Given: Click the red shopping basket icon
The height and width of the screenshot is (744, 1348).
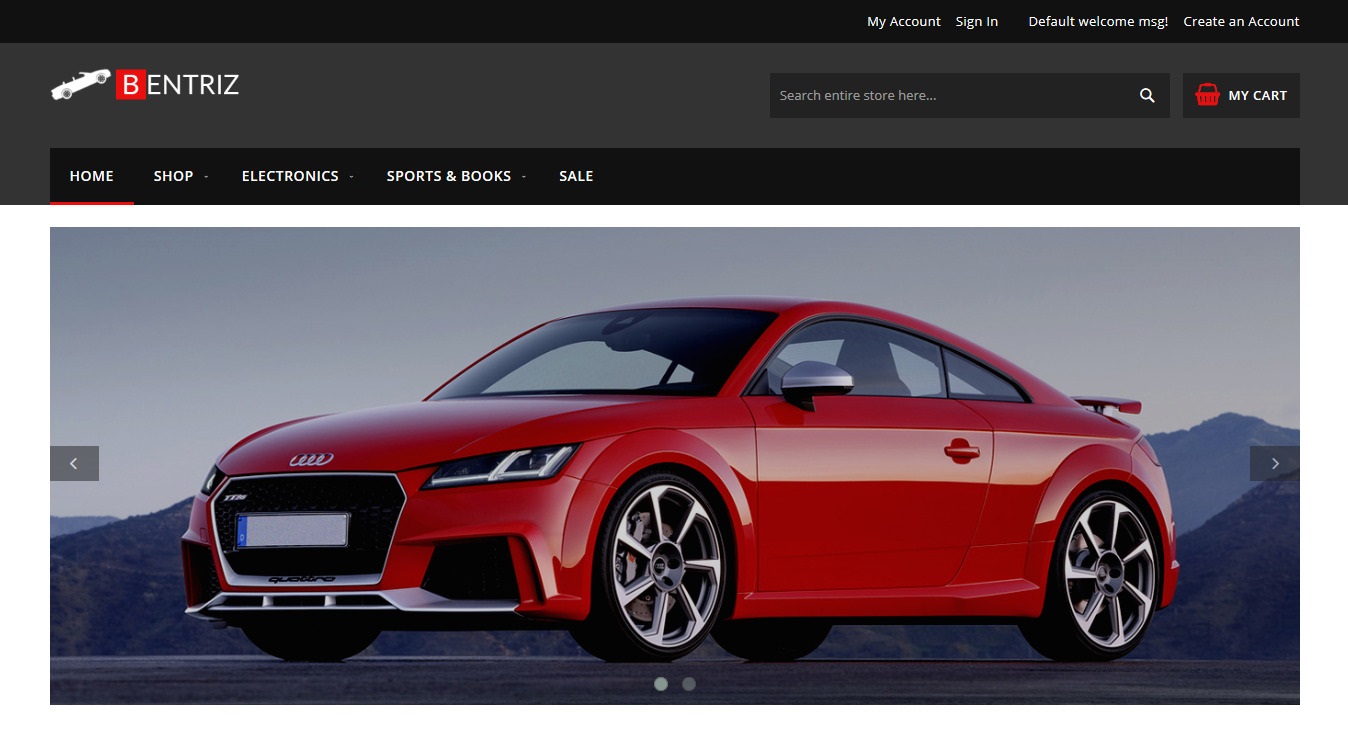Looking at the screenshot, I should 1207,95.
